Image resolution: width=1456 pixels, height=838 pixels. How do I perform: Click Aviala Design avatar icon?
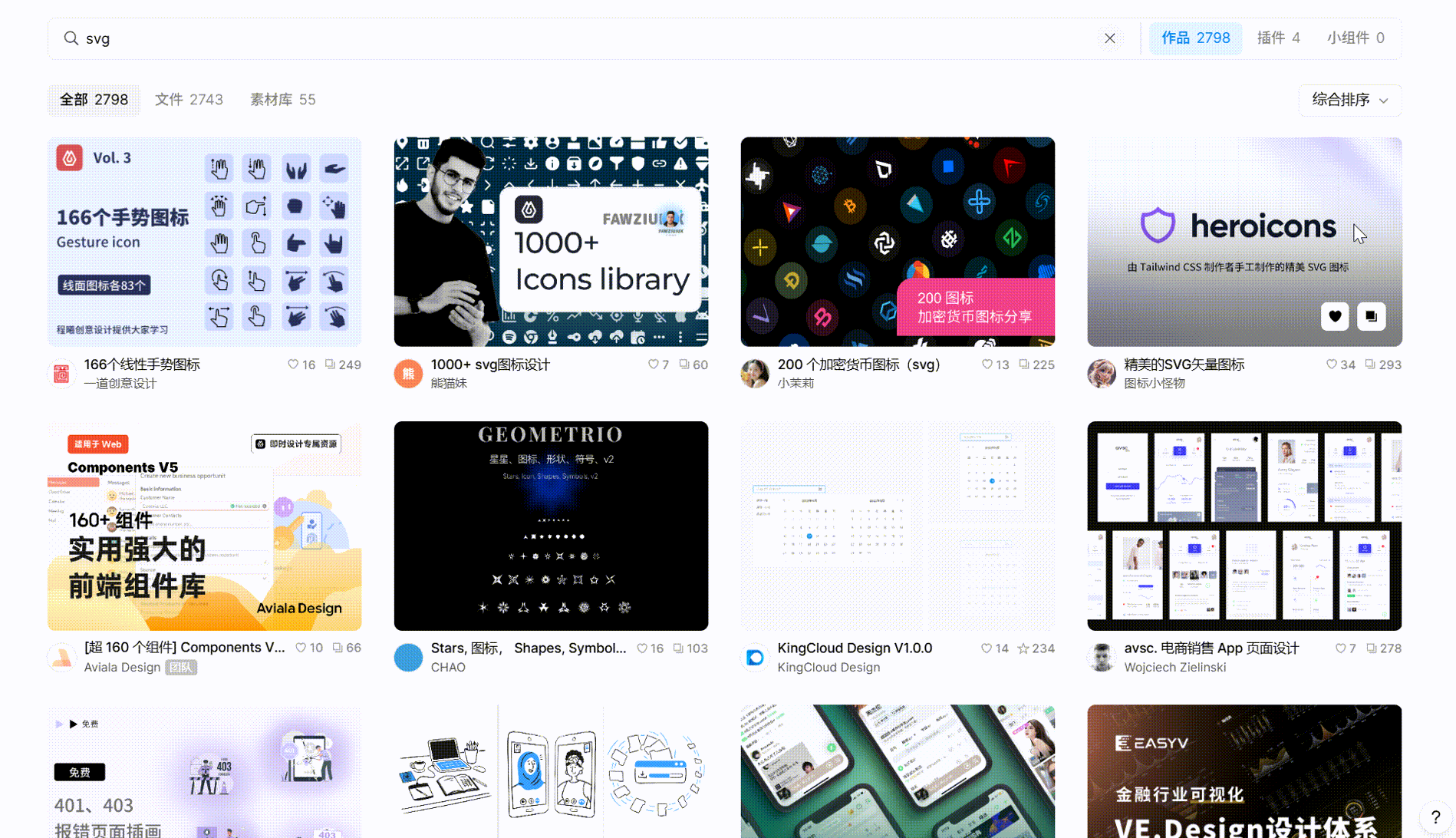61,658
